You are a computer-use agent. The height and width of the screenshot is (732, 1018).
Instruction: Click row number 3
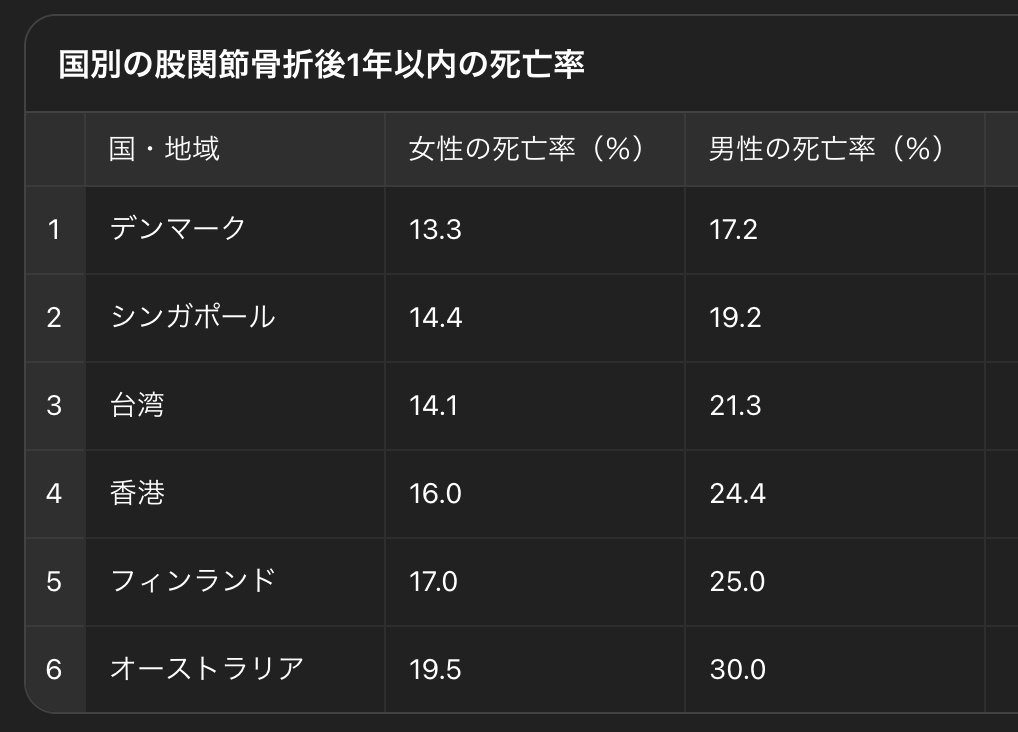pos(54,406)
